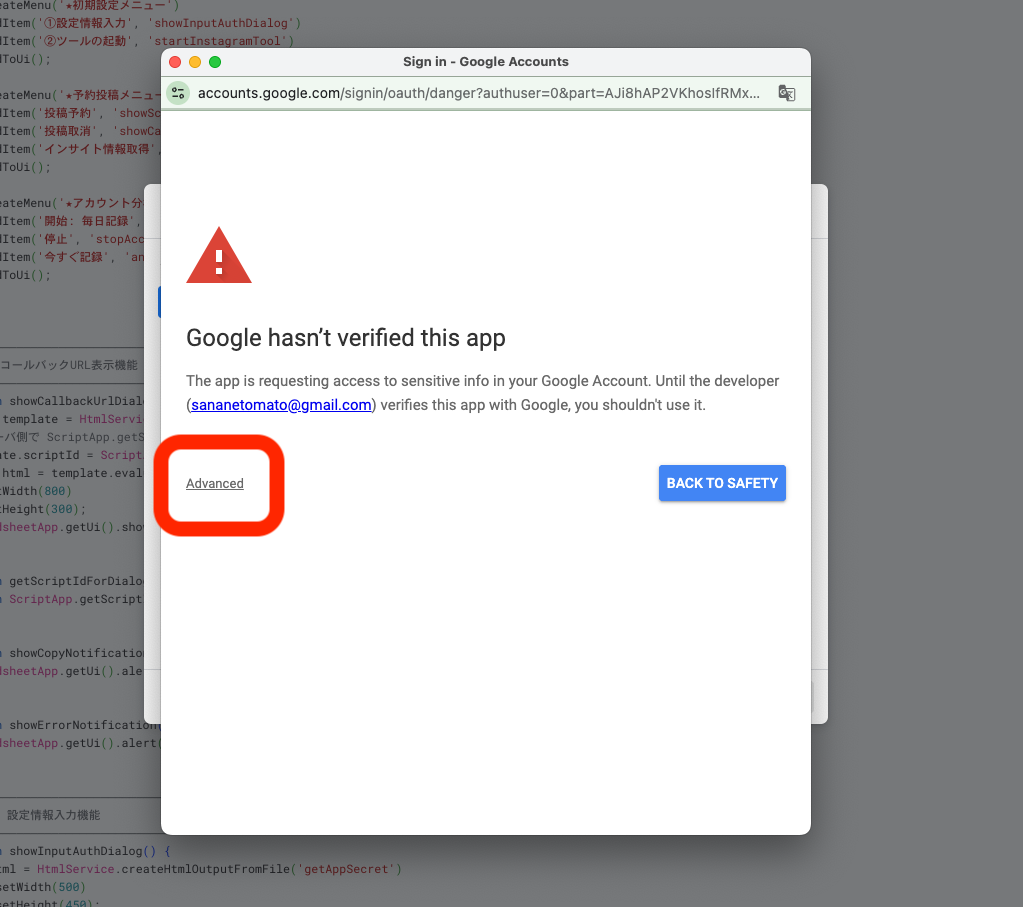Click 'showCopyNotificatio' line in editor
The image size is (1023, 907).
click(76, 653)
